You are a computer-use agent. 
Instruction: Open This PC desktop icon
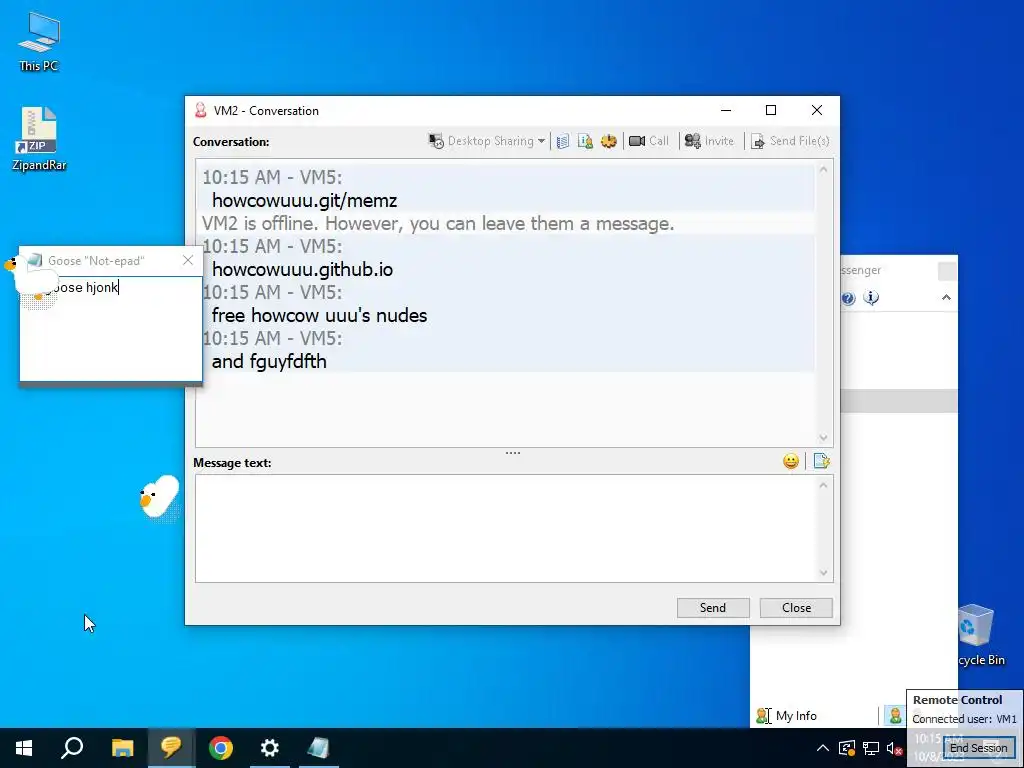(x=39, y=41)
